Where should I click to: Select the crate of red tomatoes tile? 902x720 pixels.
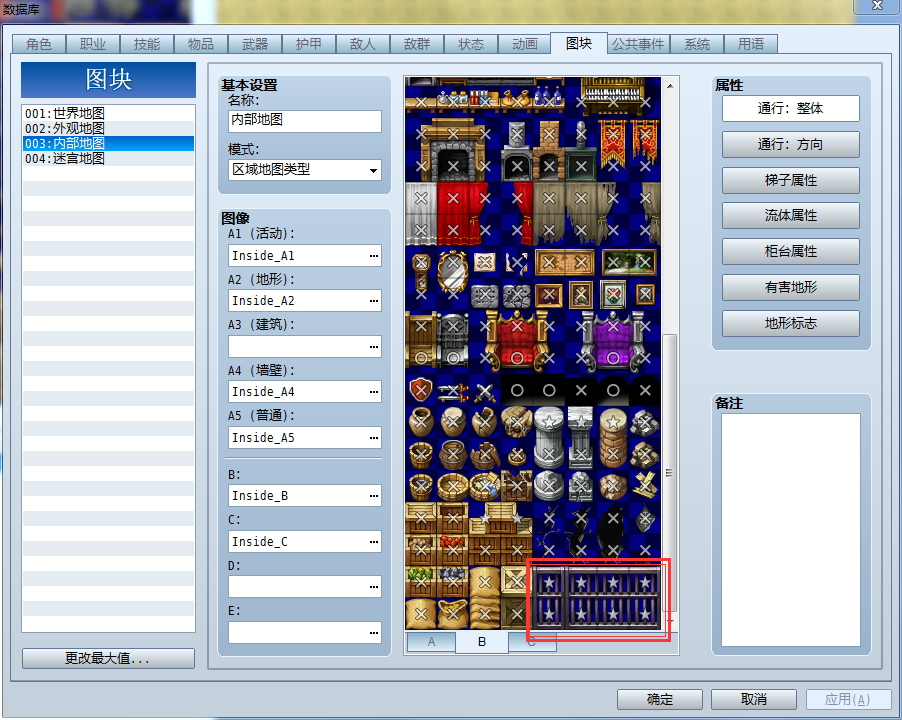click(x=453, y=550)
